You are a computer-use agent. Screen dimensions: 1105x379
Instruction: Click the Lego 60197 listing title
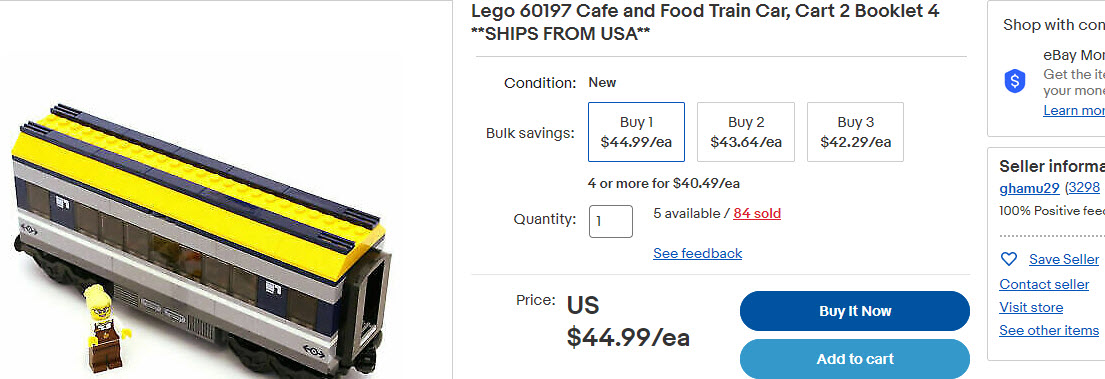point(705,22)
